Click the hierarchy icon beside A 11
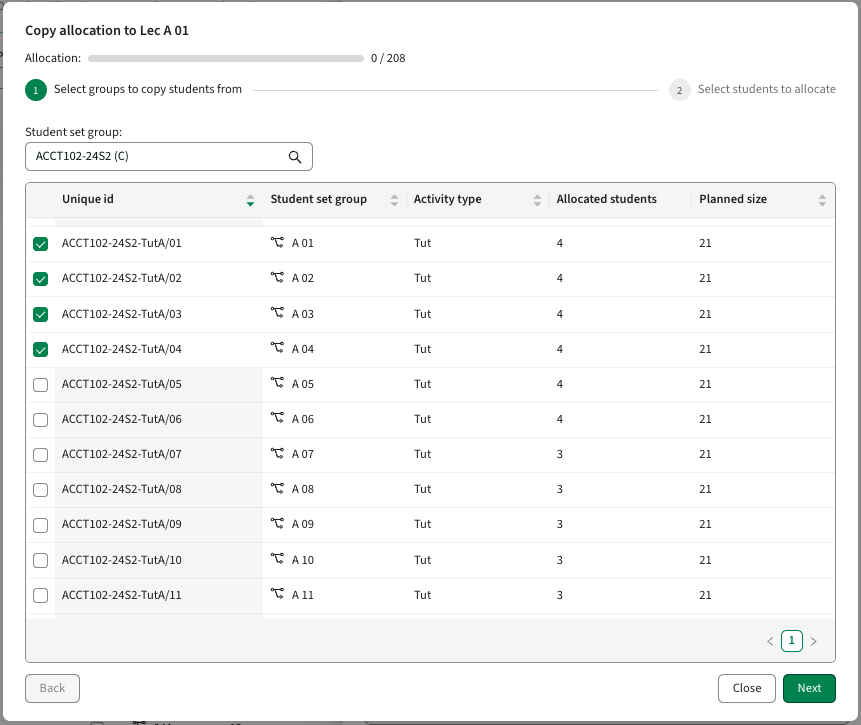 tap(277, 594)
